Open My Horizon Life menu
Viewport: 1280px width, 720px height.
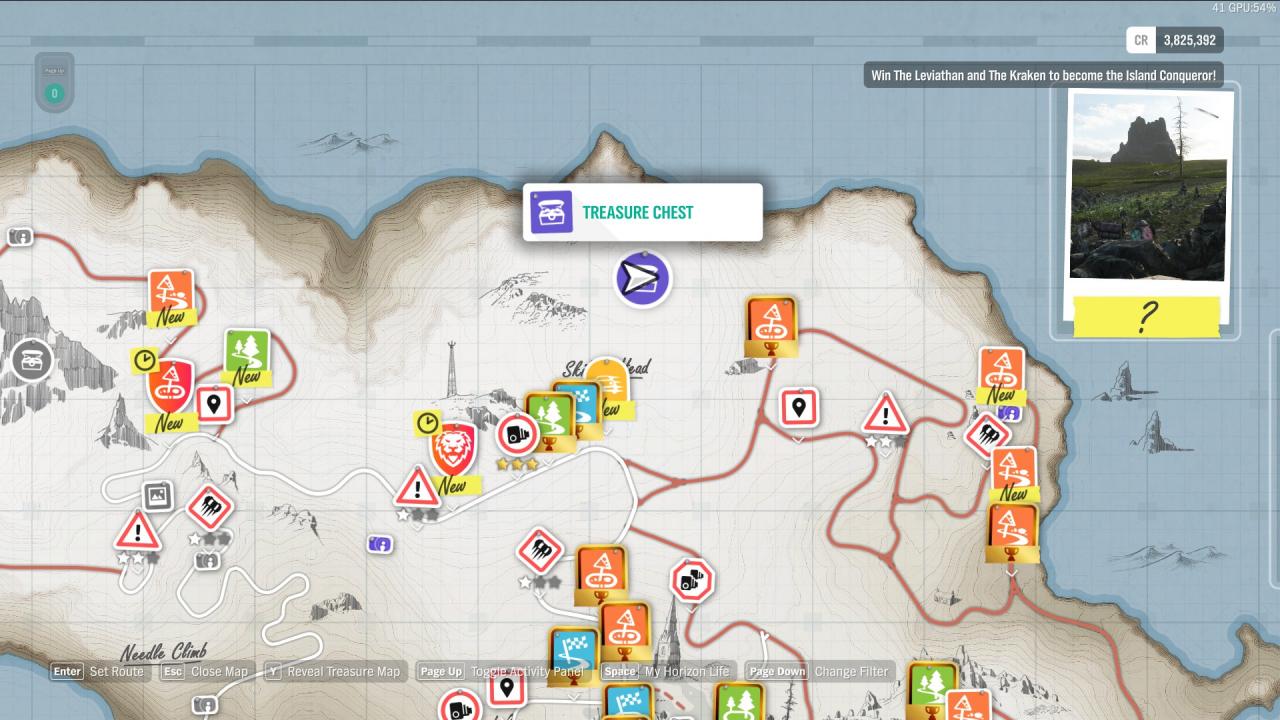pos(667,672)
